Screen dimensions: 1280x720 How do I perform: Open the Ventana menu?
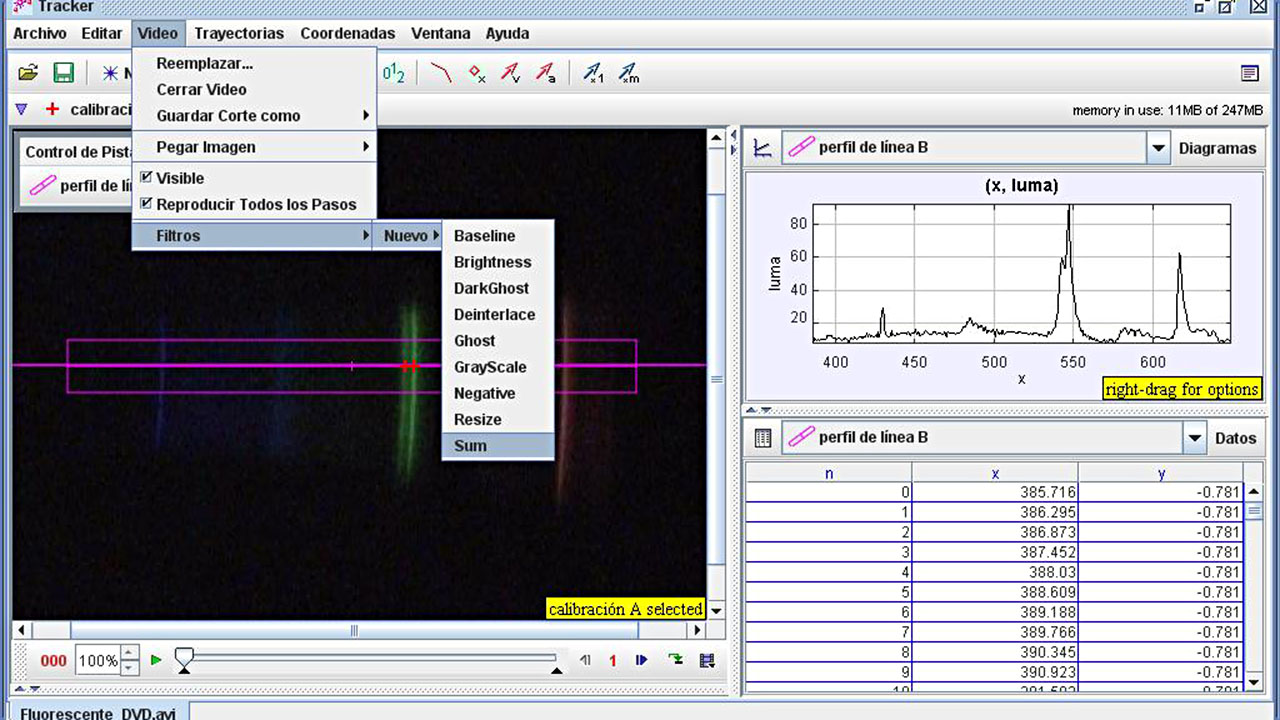coord(441,33)
